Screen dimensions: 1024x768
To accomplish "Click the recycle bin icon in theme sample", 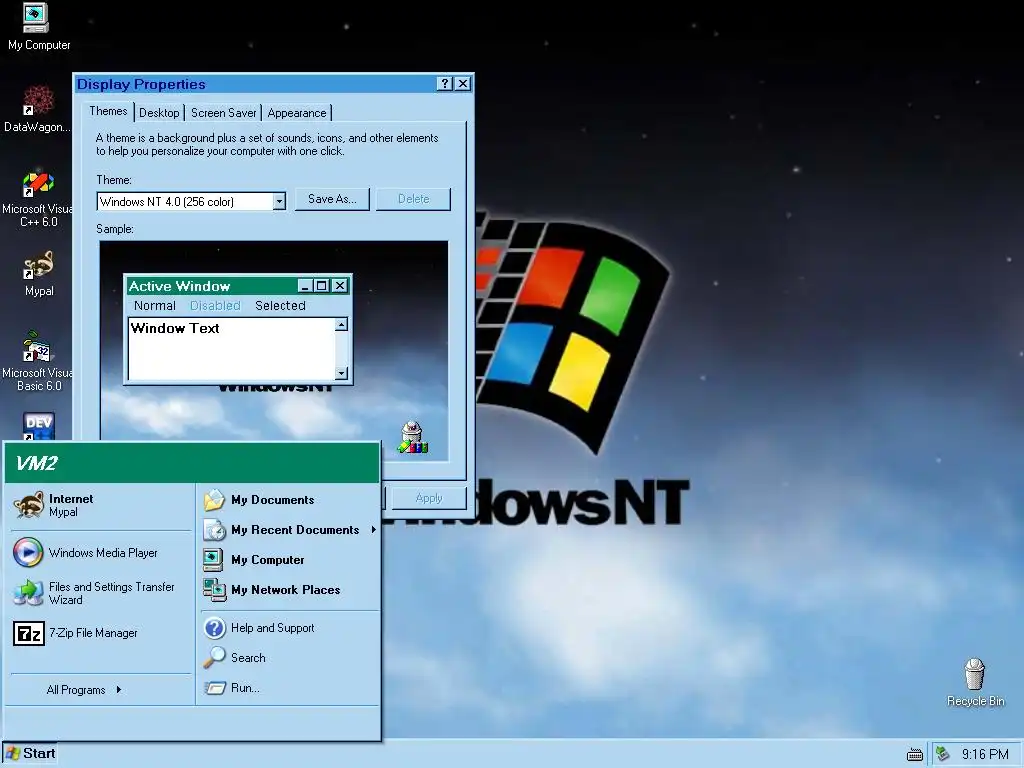I will (413, 438).
